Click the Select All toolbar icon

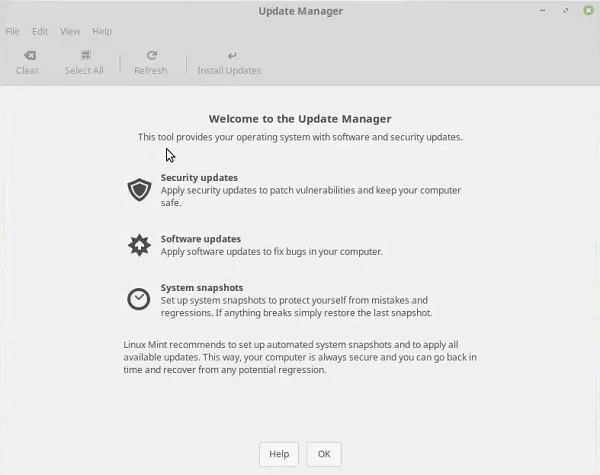(x=86, y=55)
